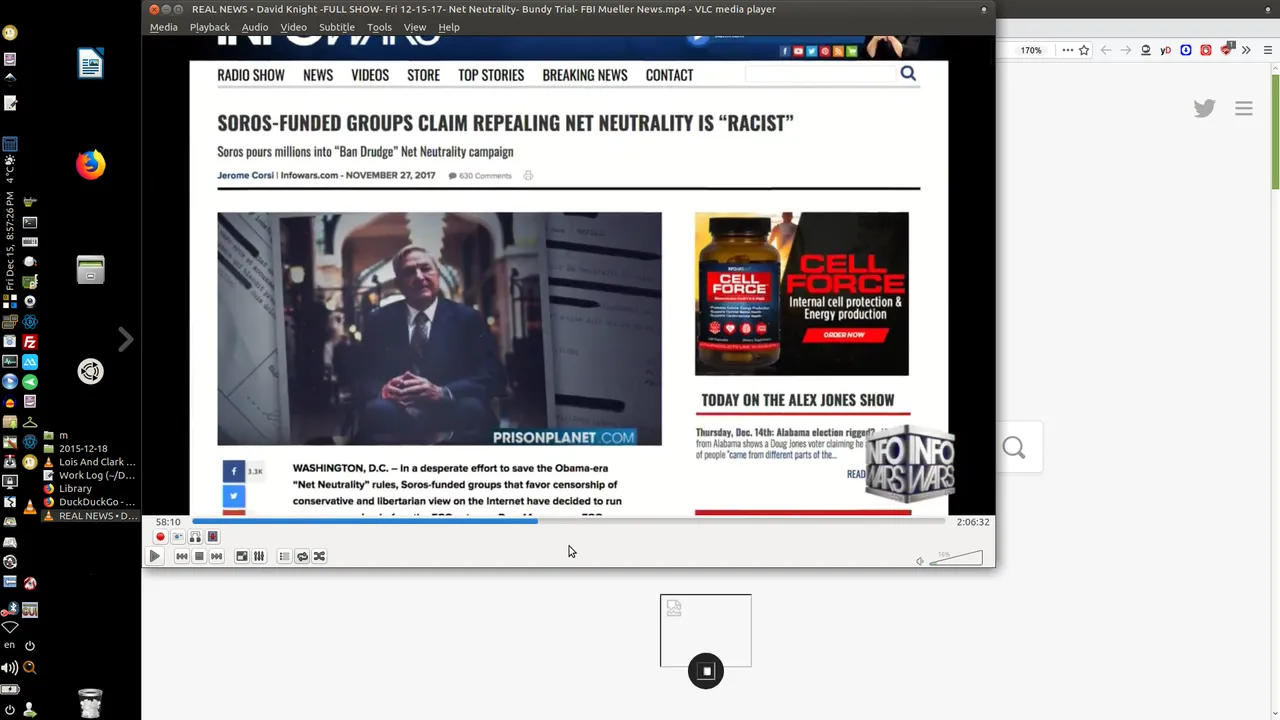
Task: Open the Help menu in VLC
Action: pyautogui.click(x=449, y=27)
